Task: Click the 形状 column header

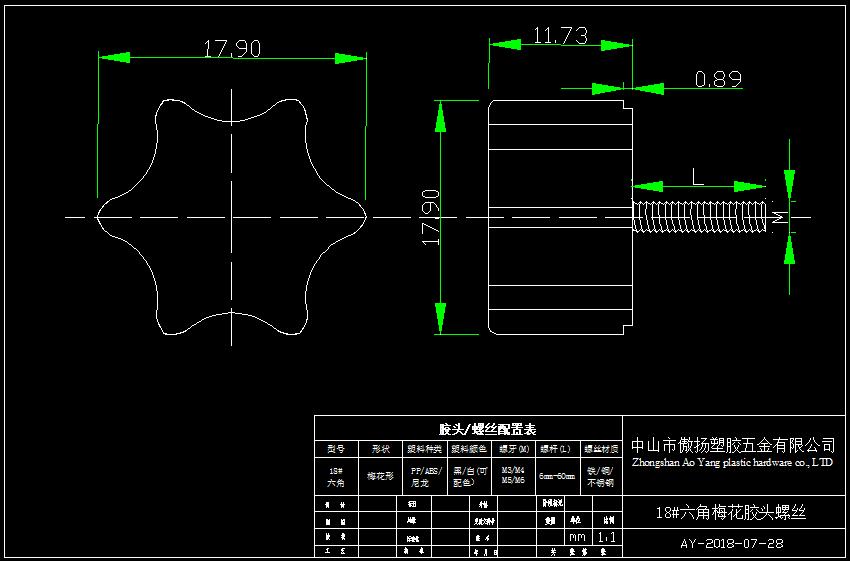Action: pos(381,449)
